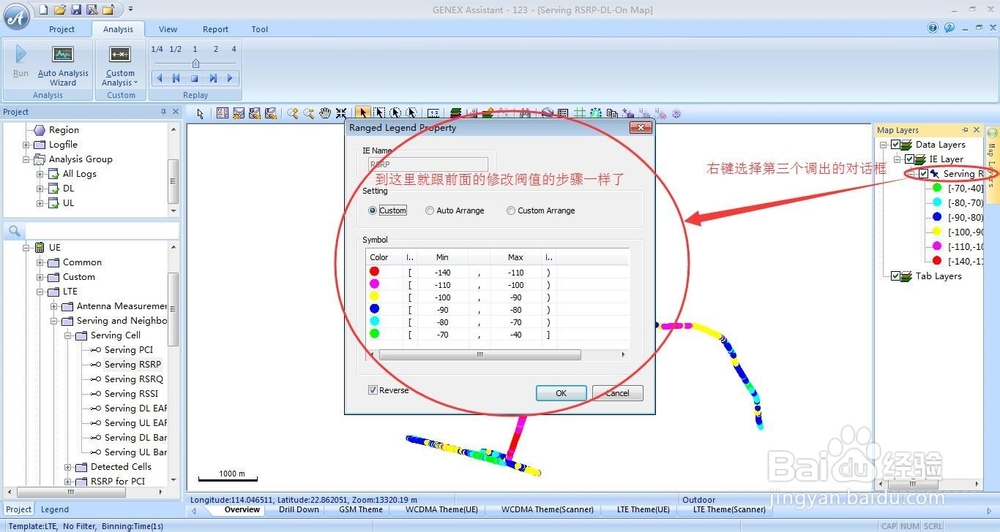Toggle the Serving R layer checkbox
Screen dimensions: 1000x532
923,174
